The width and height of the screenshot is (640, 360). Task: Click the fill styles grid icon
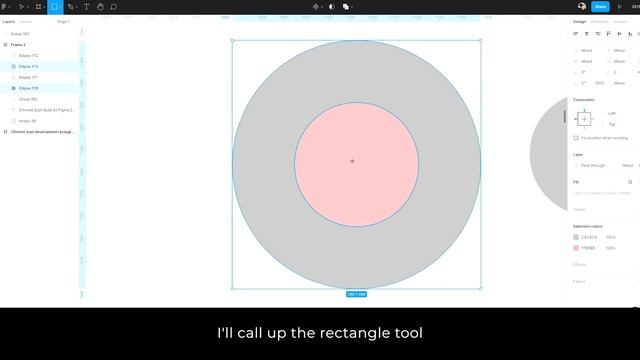(x=630, y=182)
